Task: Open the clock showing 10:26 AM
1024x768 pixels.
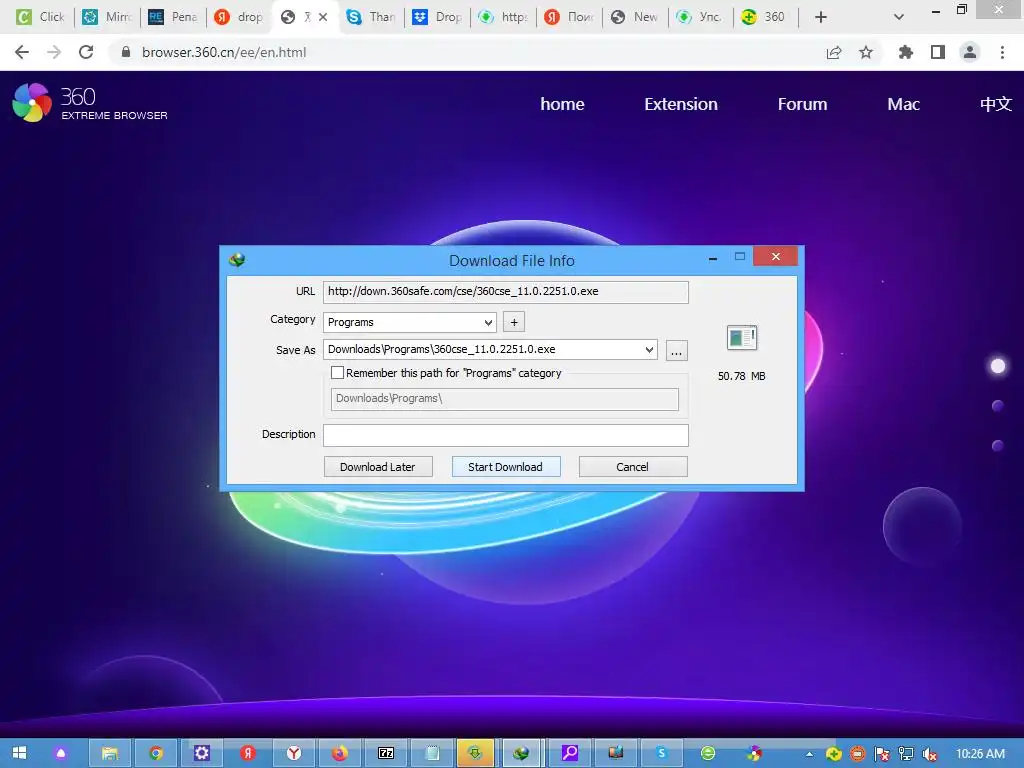Action: click(x=980, y=754)
